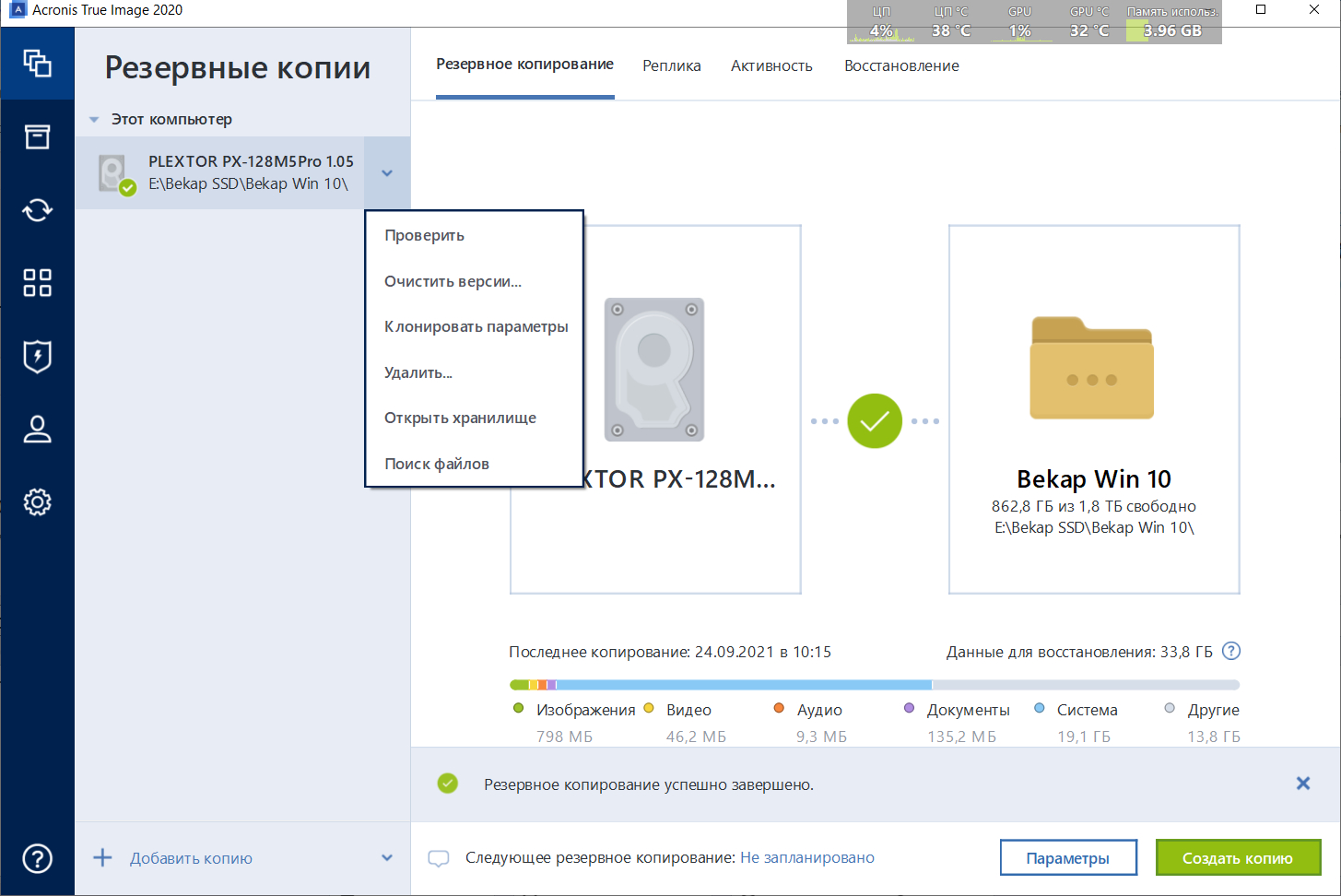This screenshot has height=896, width=1341.
Task: Click the 'Резервные копии' heading
Action: point(238,68)
